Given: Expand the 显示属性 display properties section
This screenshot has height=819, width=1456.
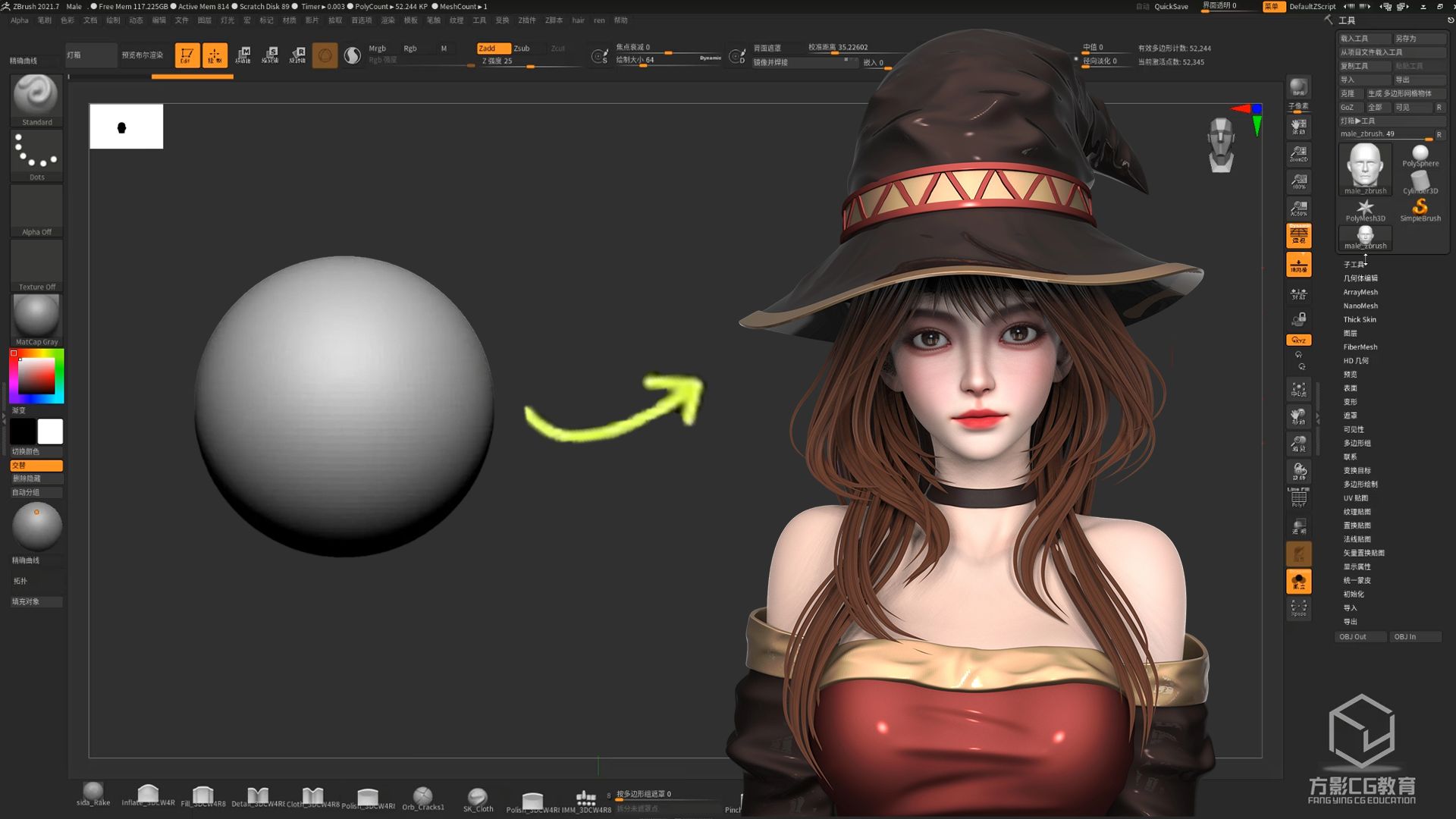Looking at the screenshot, I should point(1357,566).
